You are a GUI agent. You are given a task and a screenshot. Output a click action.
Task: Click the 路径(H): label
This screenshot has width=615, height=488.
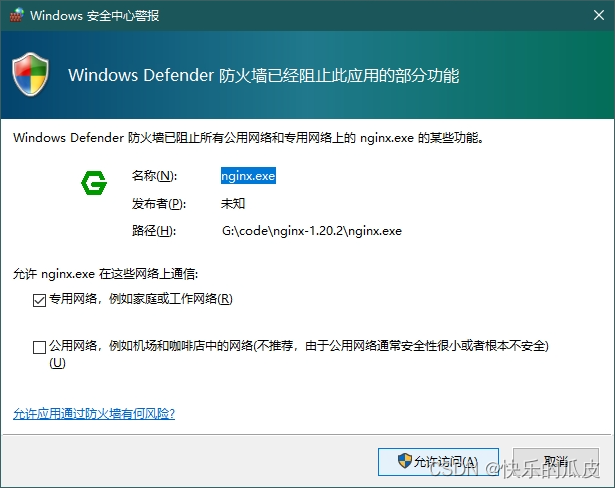point(154,231)
